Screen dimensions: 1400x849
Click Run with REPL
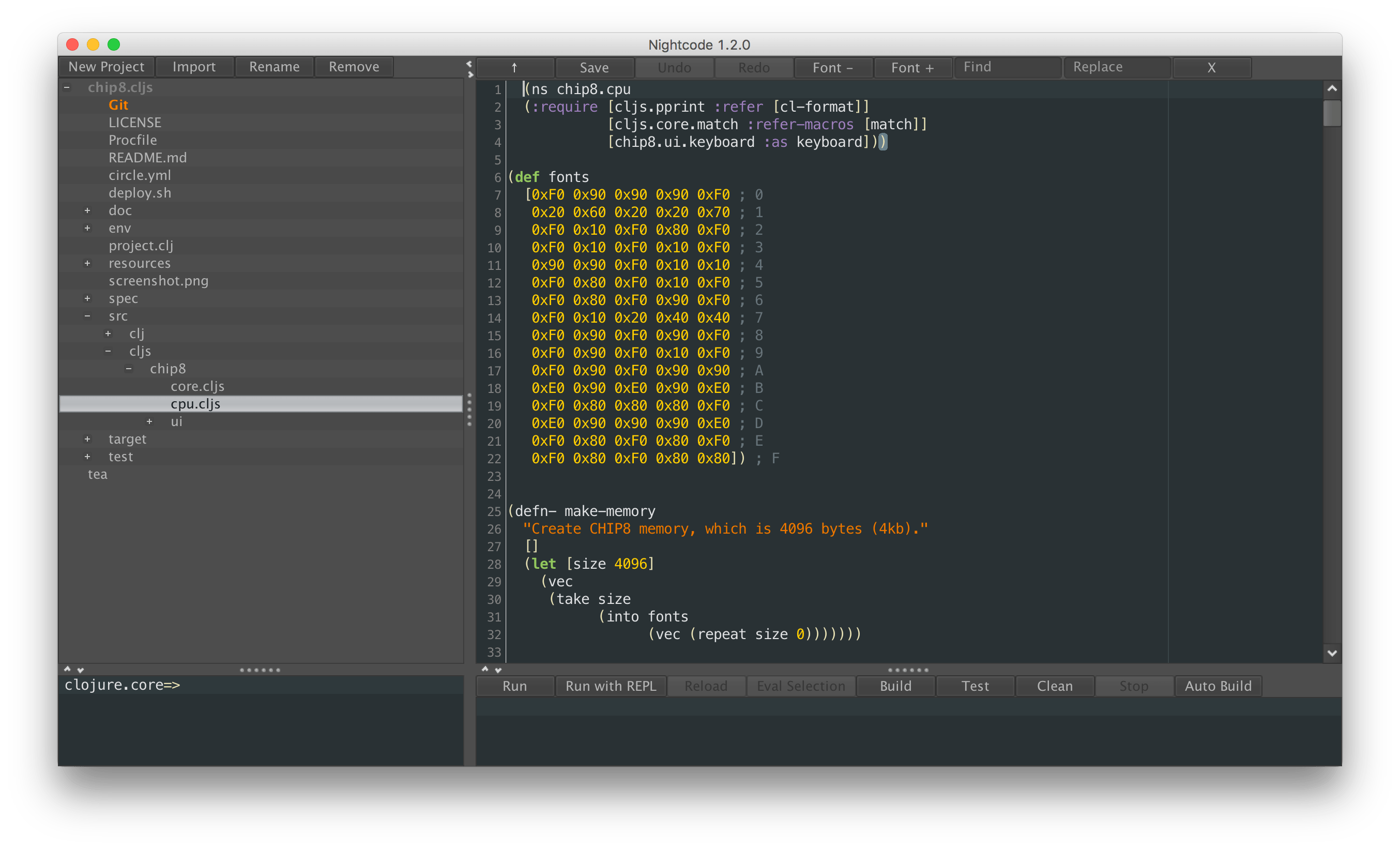[x=611, y=687]
